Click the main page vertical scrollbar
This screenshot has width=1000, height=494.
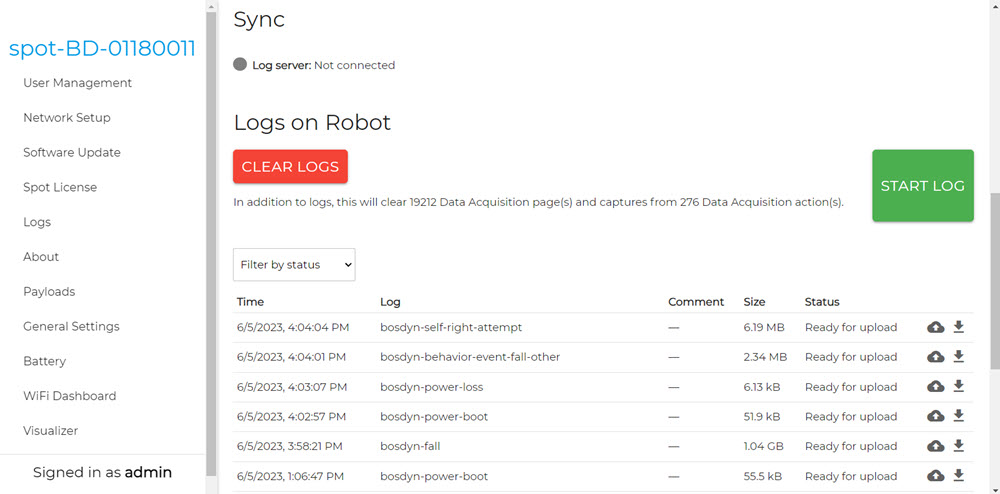click(x=993, y=300)
